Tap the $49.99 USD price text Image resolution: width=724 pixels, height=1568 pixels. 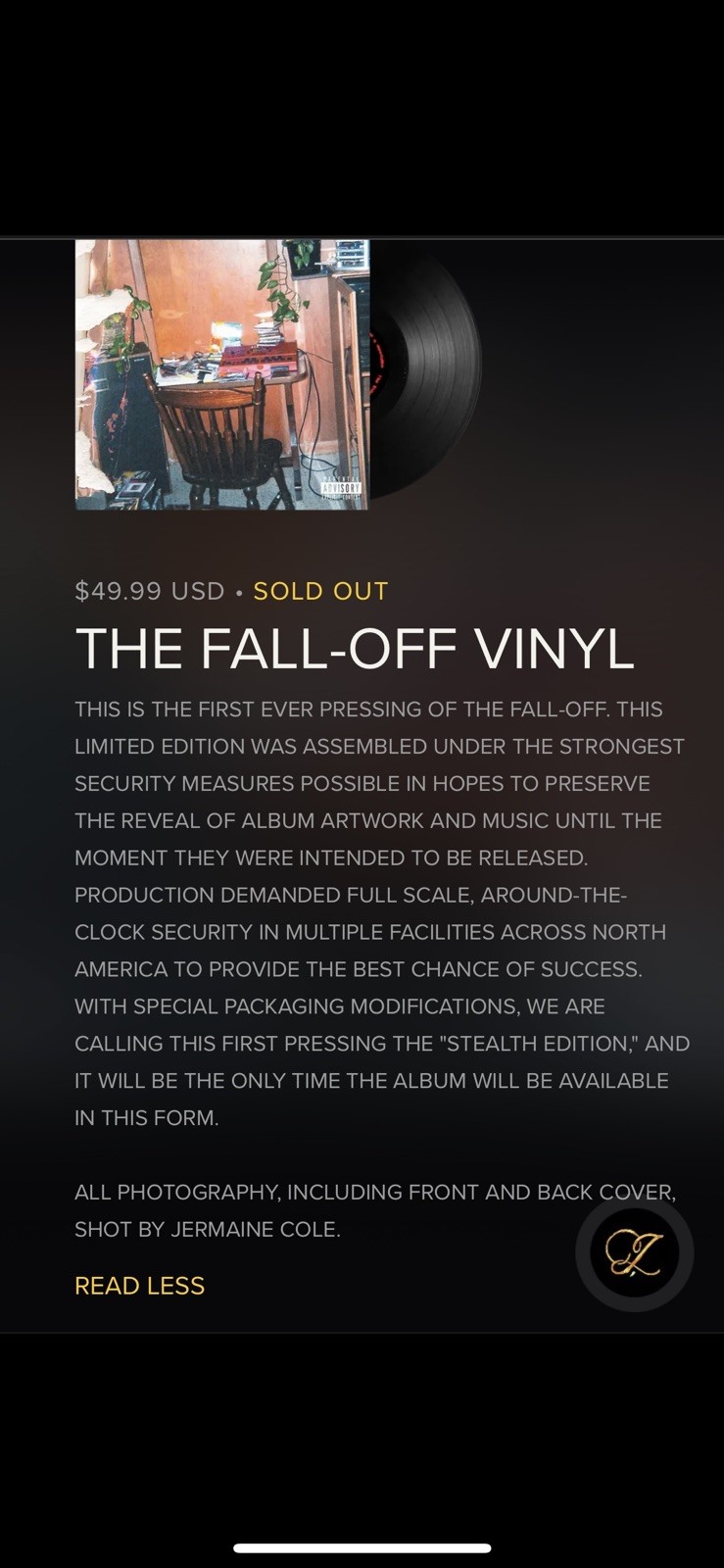147,591
